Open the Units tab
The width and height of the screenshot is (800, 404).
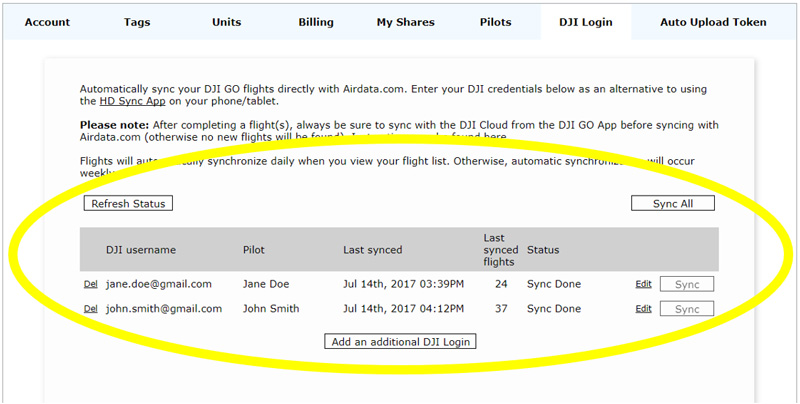[226, 21]
